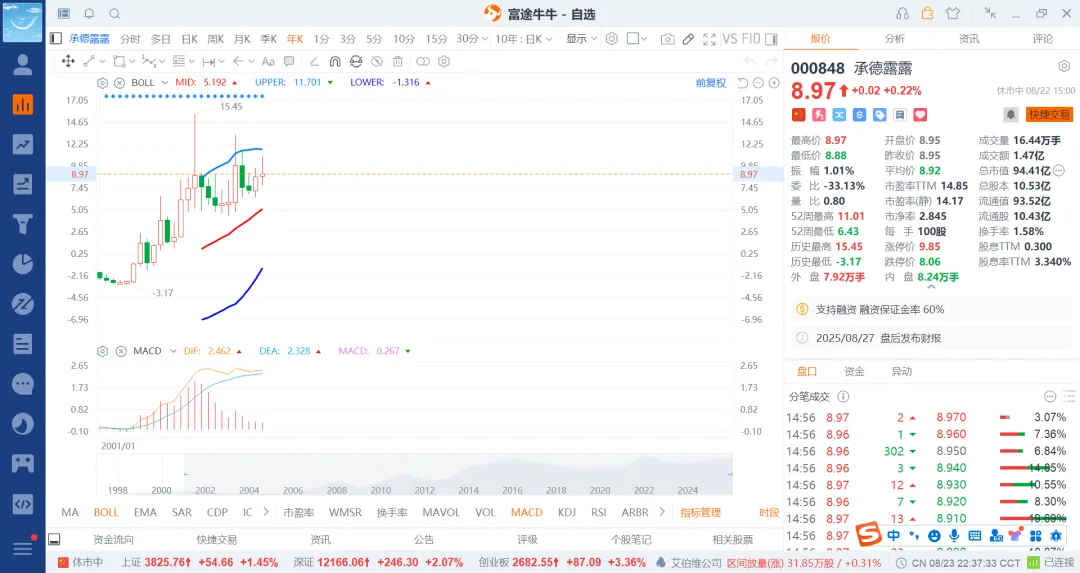Click 前复权 adjustment link
Screen dimensions: 1080x573
711,83
